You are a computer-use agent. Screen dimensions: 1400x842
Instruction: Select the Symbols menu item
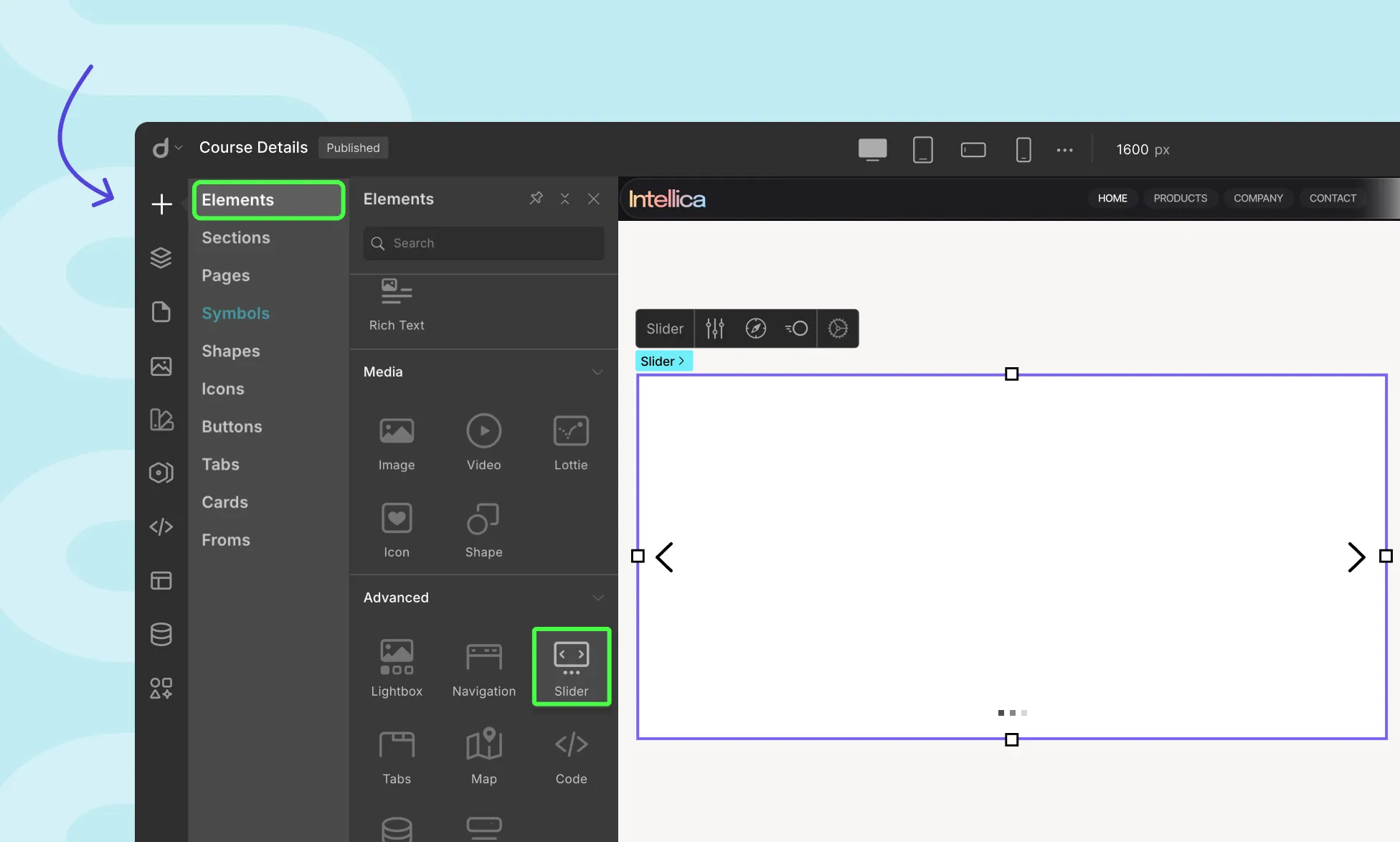tap(236, 313)
